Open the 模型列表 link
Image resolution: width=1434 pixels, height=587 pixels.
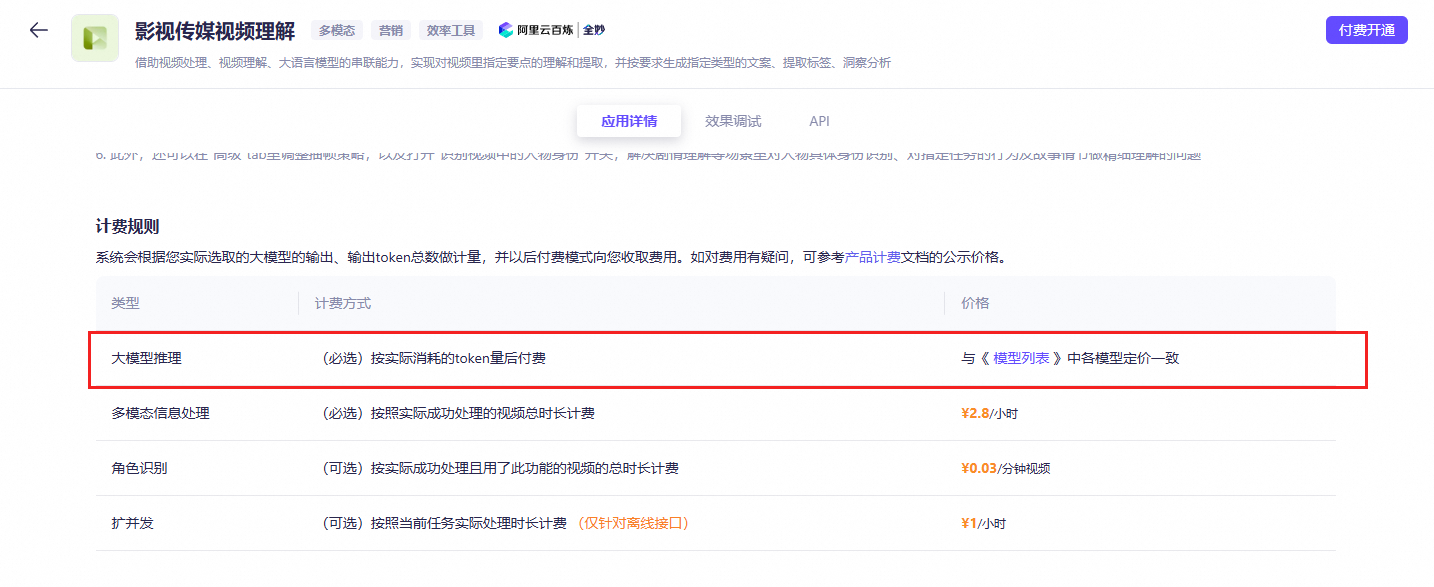pos(1021,358)
